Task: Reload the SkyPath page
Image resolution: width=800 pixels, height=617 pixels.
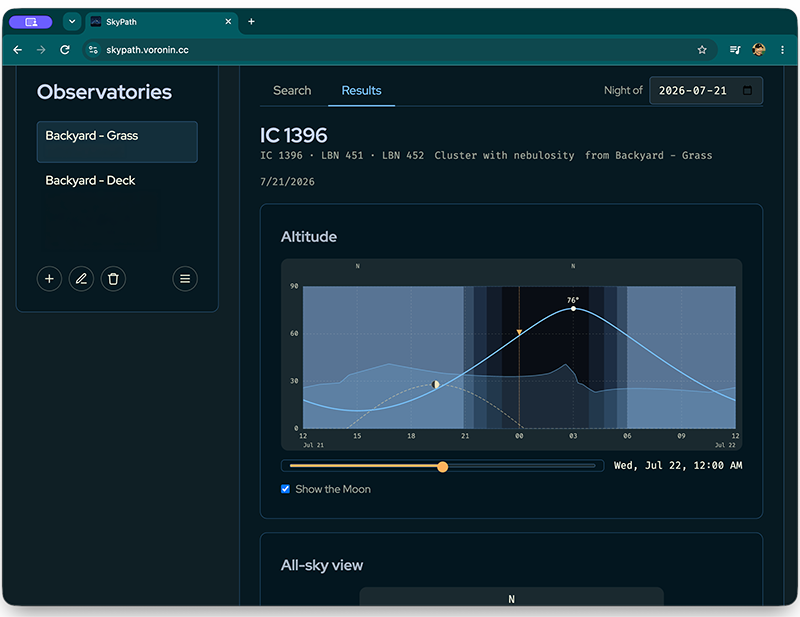Action: [65, 50]
